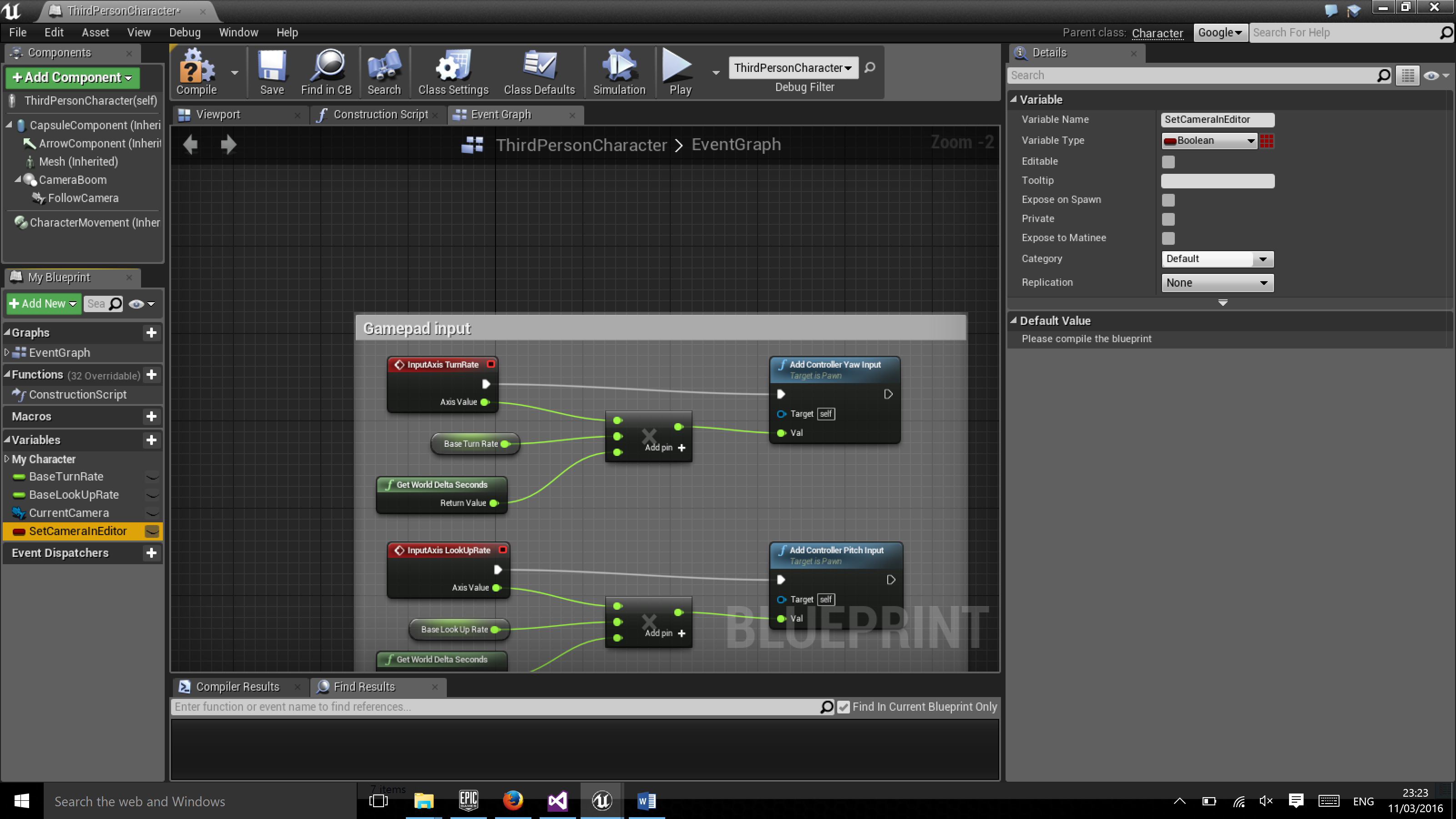This screenshot has width=1456, height=819.
Task: Collapse CameraBoom component tree
Action: 18,179
